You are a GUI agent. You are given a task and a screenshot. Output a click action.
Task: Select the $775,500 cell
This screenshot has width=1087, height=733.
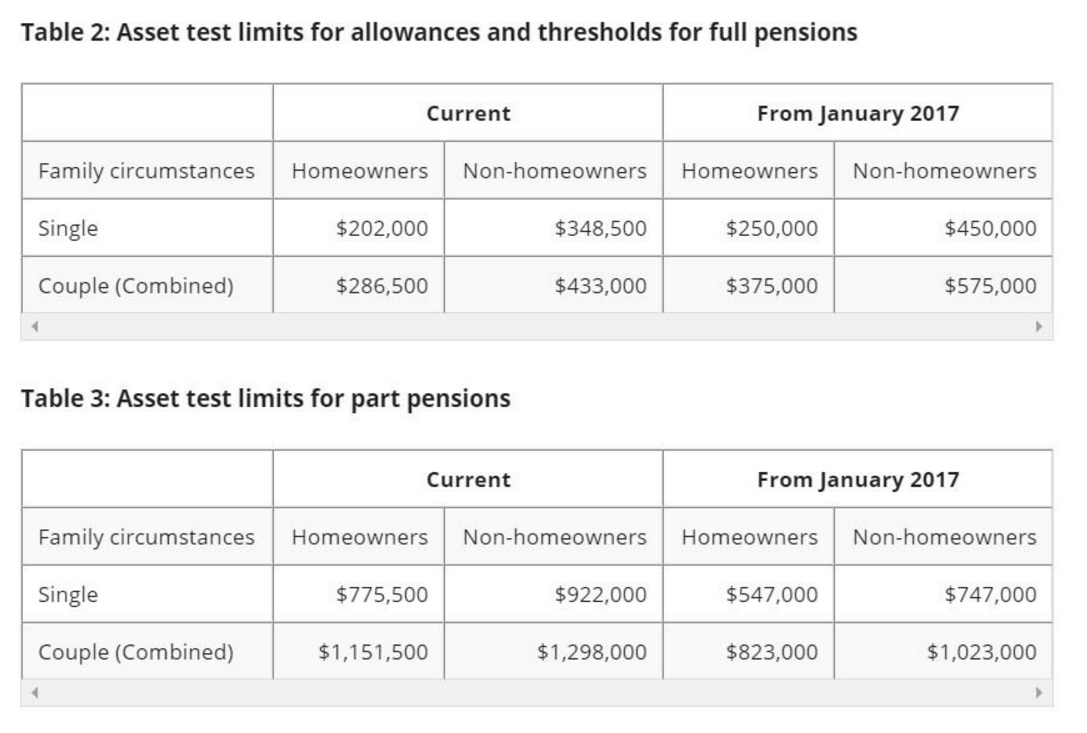click(x=382, y=595)
